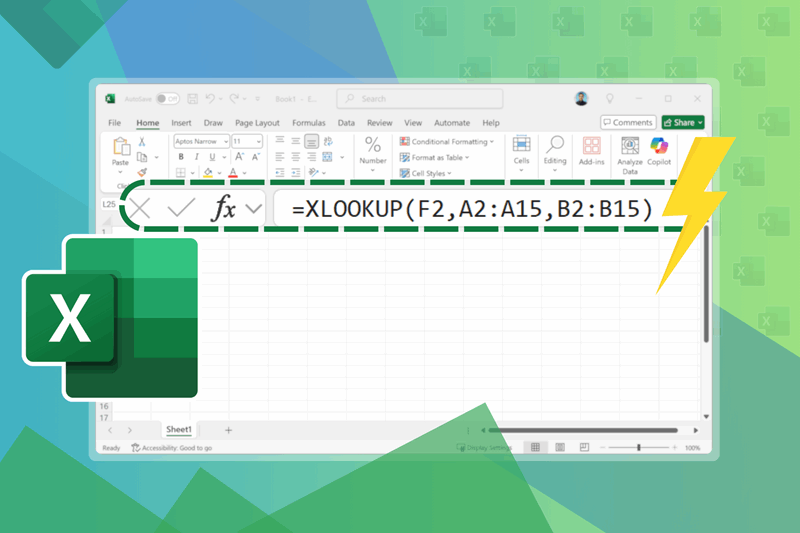Viewport: 800px width, 533px height.
Task: Click the Add-ins icon
Action: coord(592,148)
